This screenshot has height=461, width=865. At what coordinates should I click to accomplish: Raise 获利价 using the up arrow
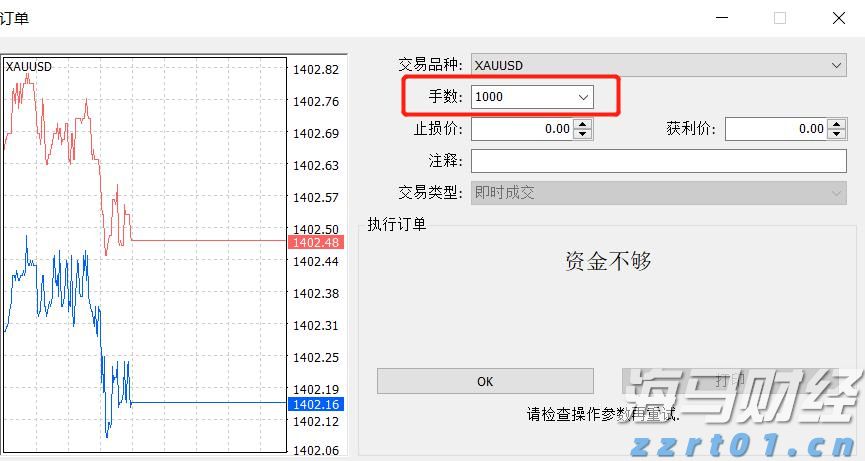click(x=837, y=124)
